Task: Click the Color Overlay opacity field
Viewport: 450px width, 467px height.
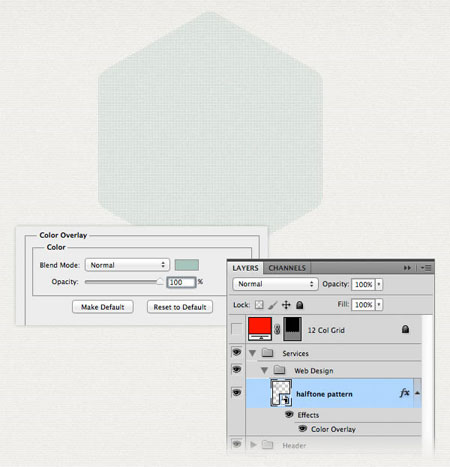Action: click(181, 282)
